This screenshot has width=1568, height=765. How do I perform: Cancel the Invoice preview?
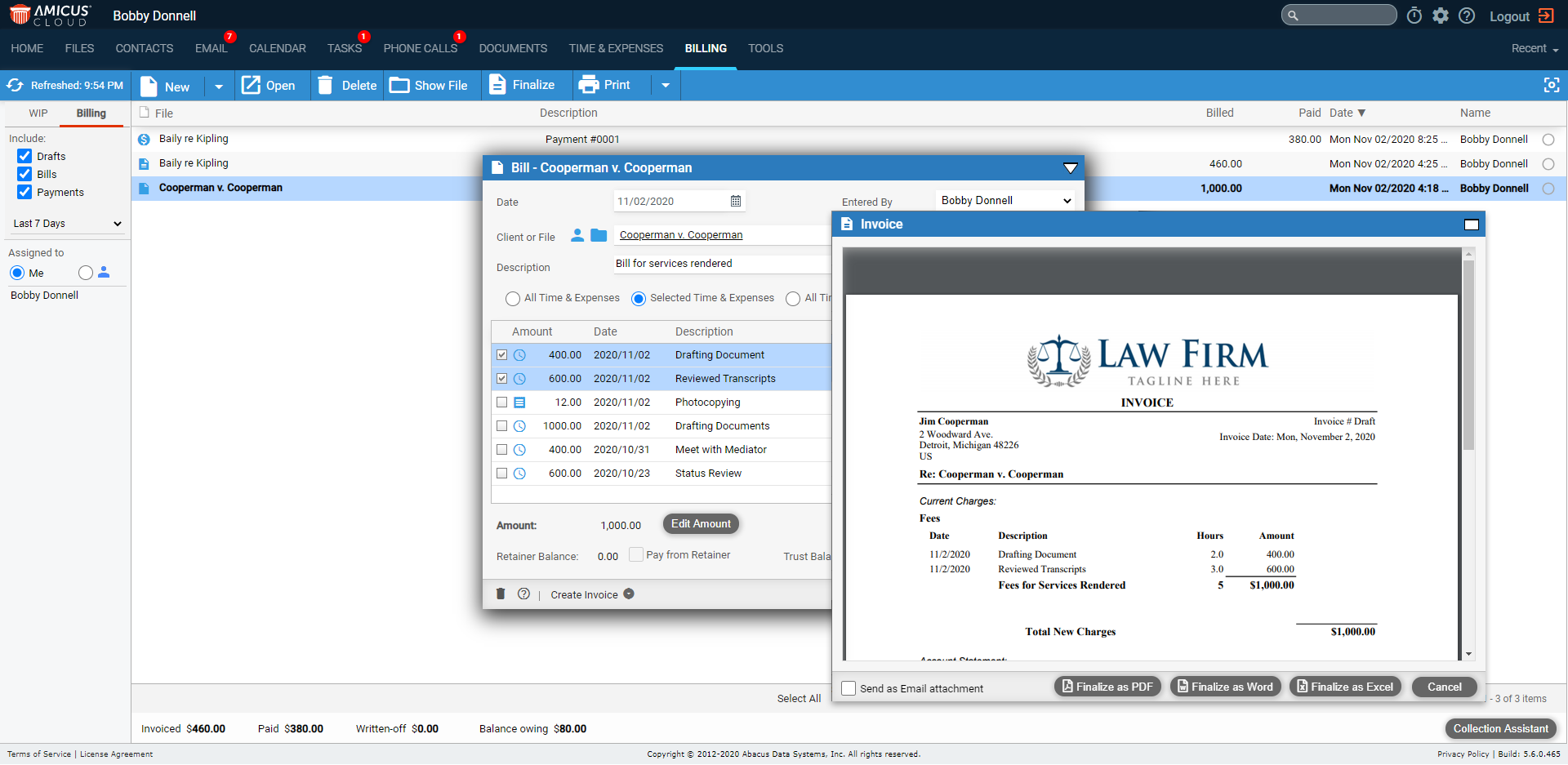pyautogui.click(x=1444, y=687)
